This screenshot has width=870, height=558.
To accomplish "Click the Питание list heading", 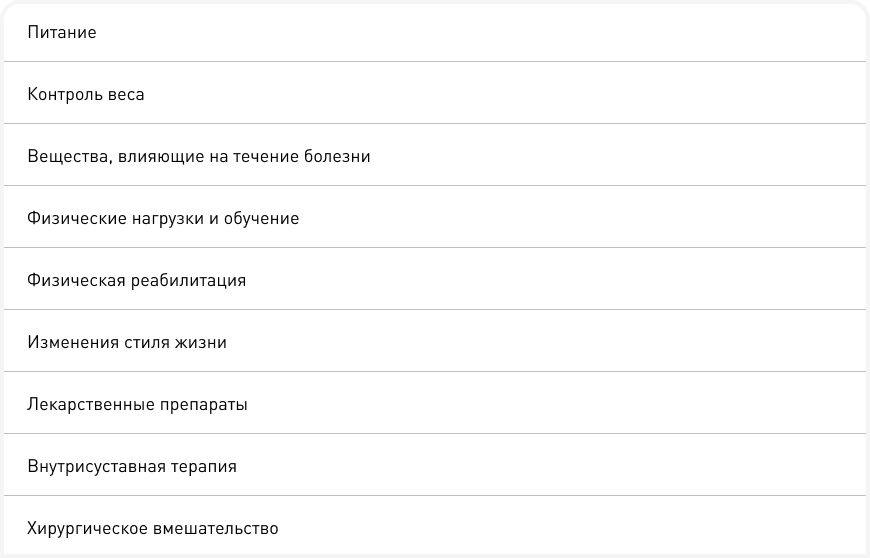I will (62, 33).
